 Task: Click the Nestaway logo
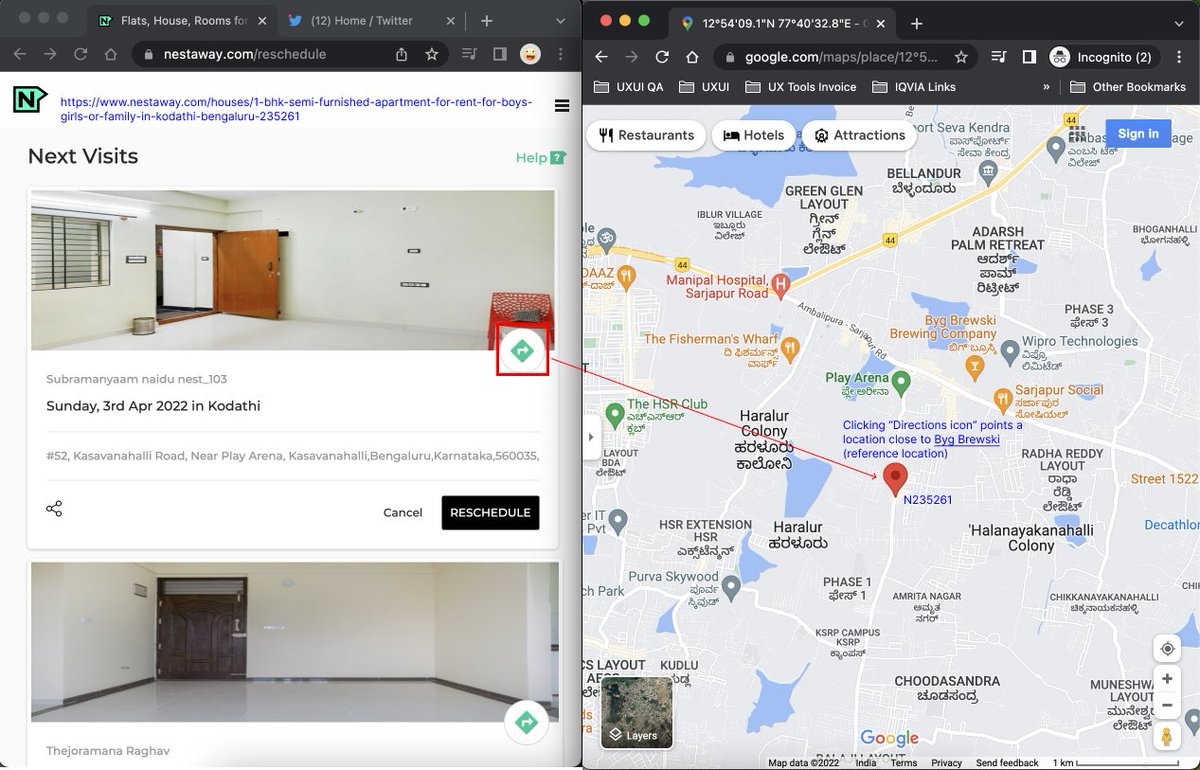tap(29, 100)
